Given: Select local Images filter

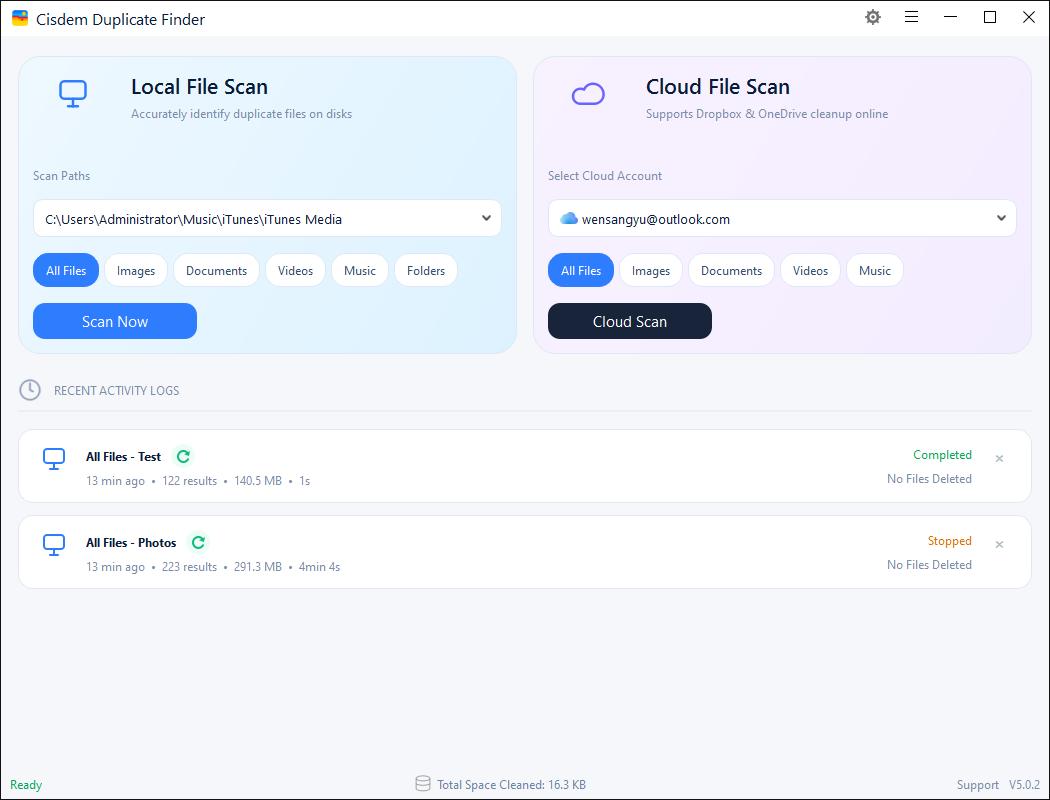Looking at the screenshot, I should click(x=136, y=270).
